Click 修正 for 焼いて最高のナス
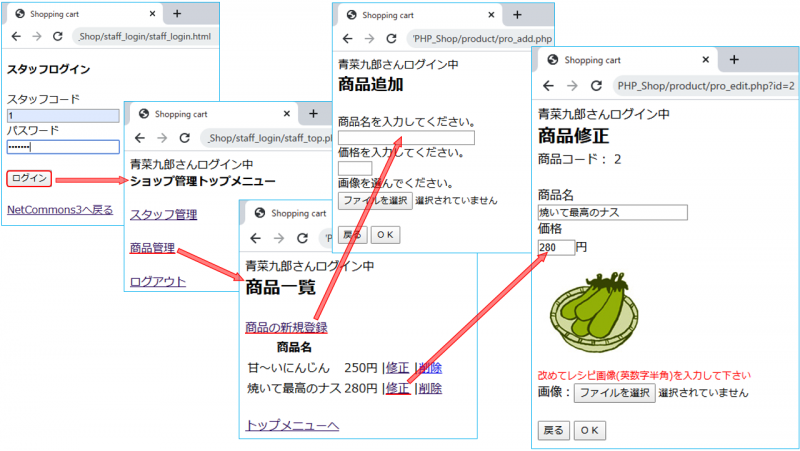 point(397,388)
